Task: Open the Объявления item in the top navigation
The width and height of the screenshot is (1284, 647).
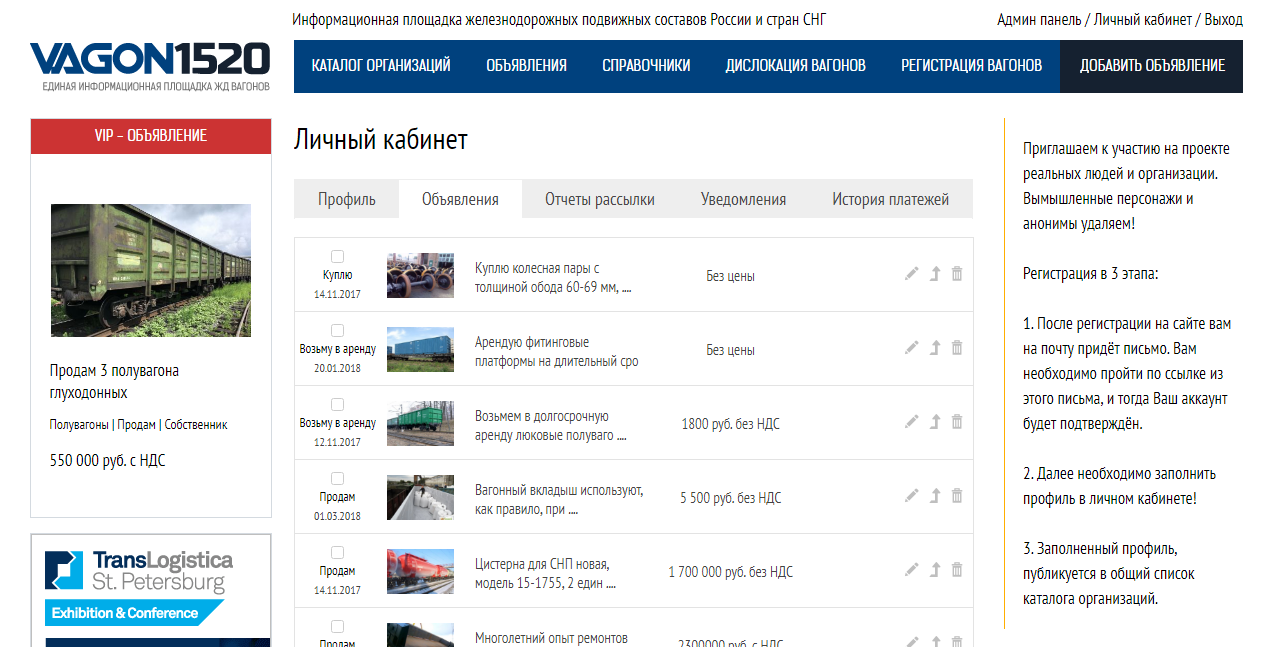Action: [526, 66]
